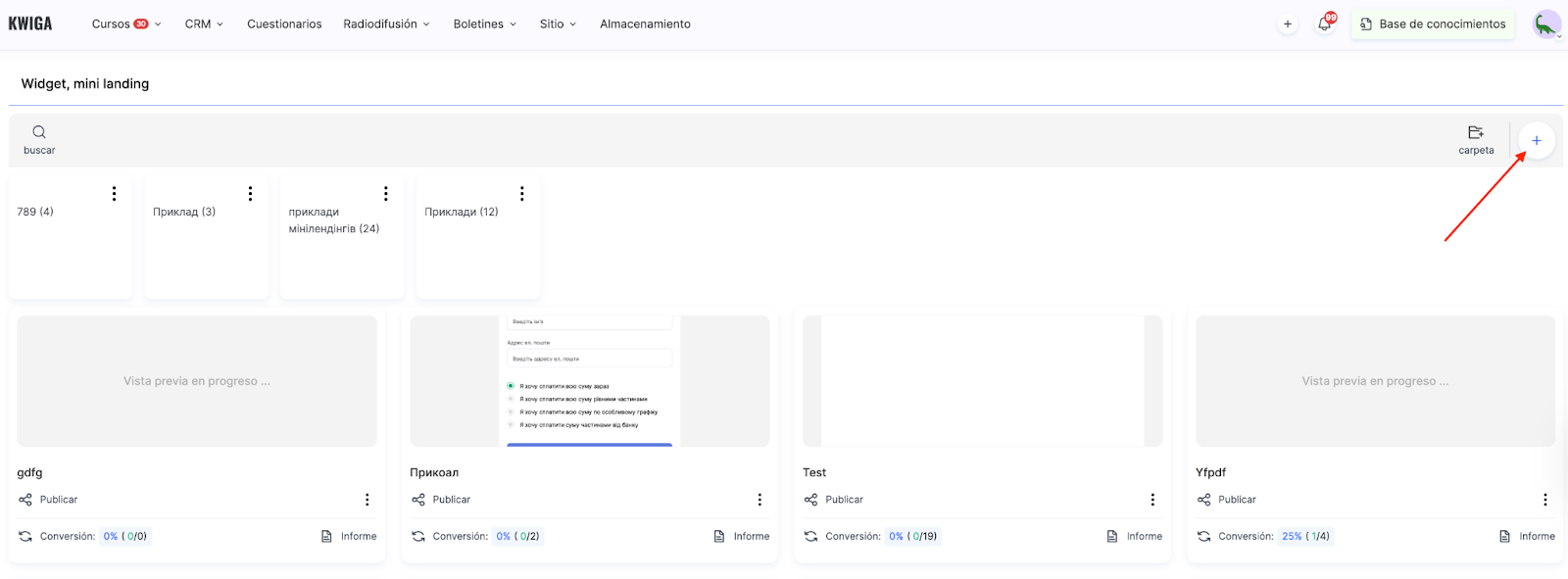The height and width of the screenshot is (579, 1568).
Task: Open the notifications bell icon
Action: pos(1324,24)
